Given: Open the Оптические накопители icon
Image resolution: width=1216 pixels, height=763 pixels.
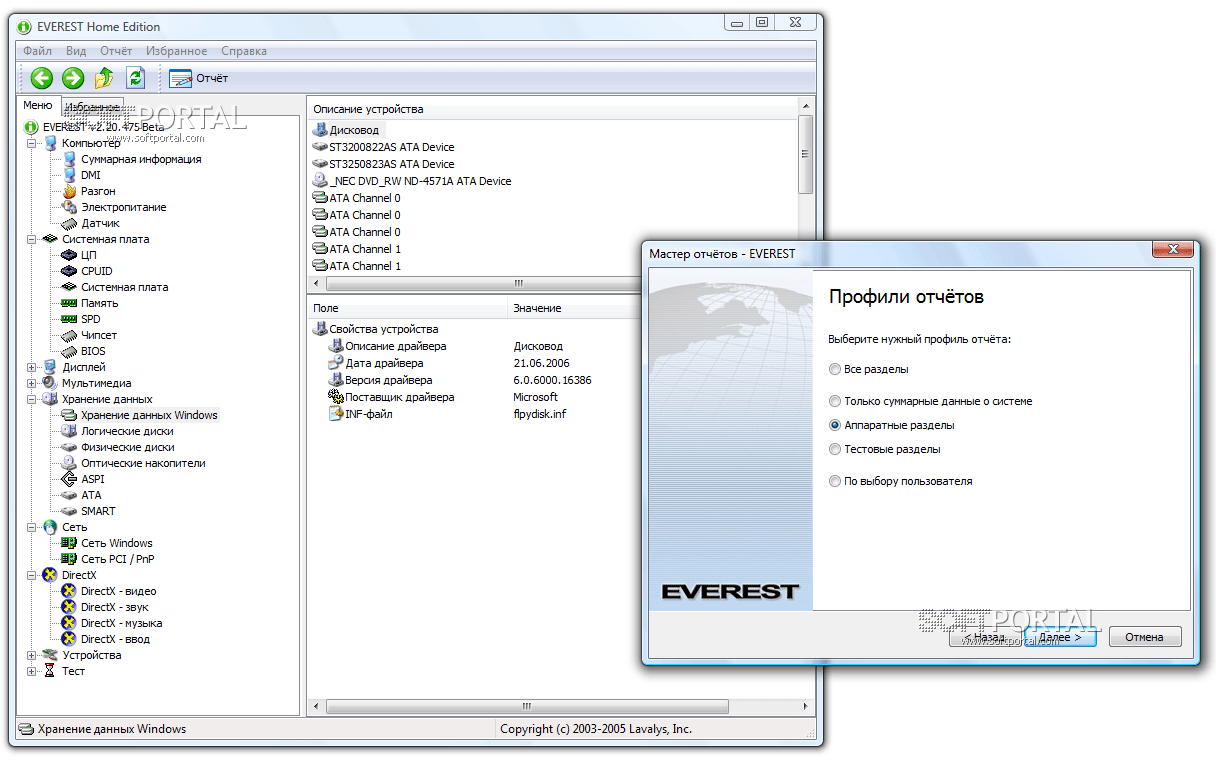Looking at the screenshot, I should coord(69,463).
